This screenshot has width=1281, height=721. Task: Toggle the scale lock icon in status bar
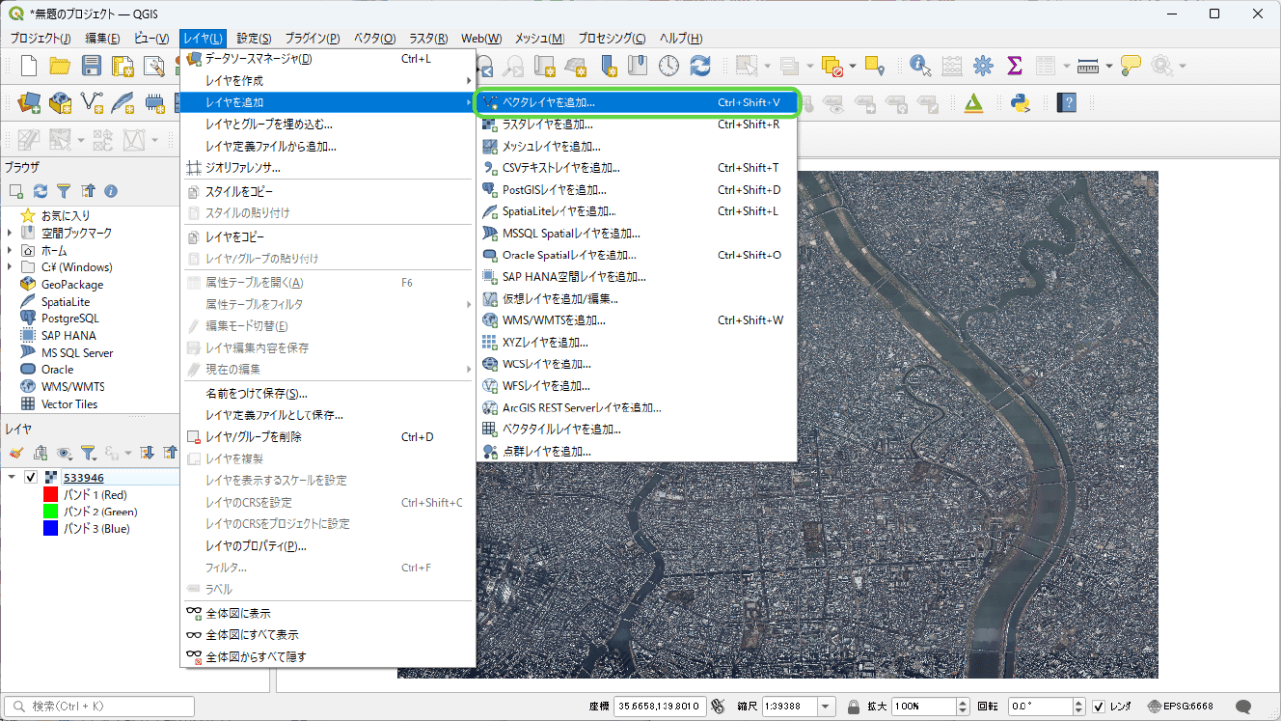(x=853, y=706)
